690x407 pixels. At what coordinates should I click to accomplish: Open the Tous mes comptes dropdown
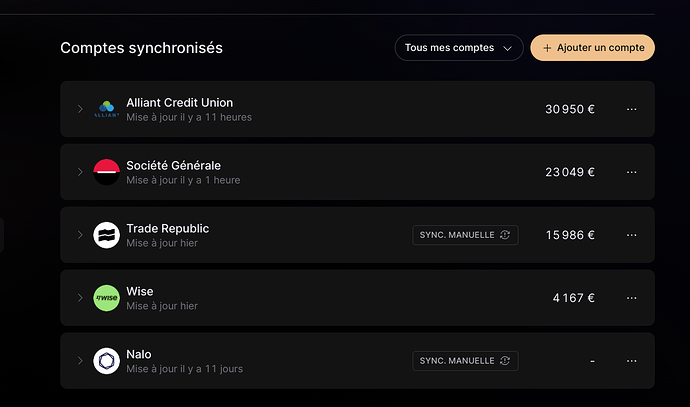pyautogui.click(x=459, y=47)
